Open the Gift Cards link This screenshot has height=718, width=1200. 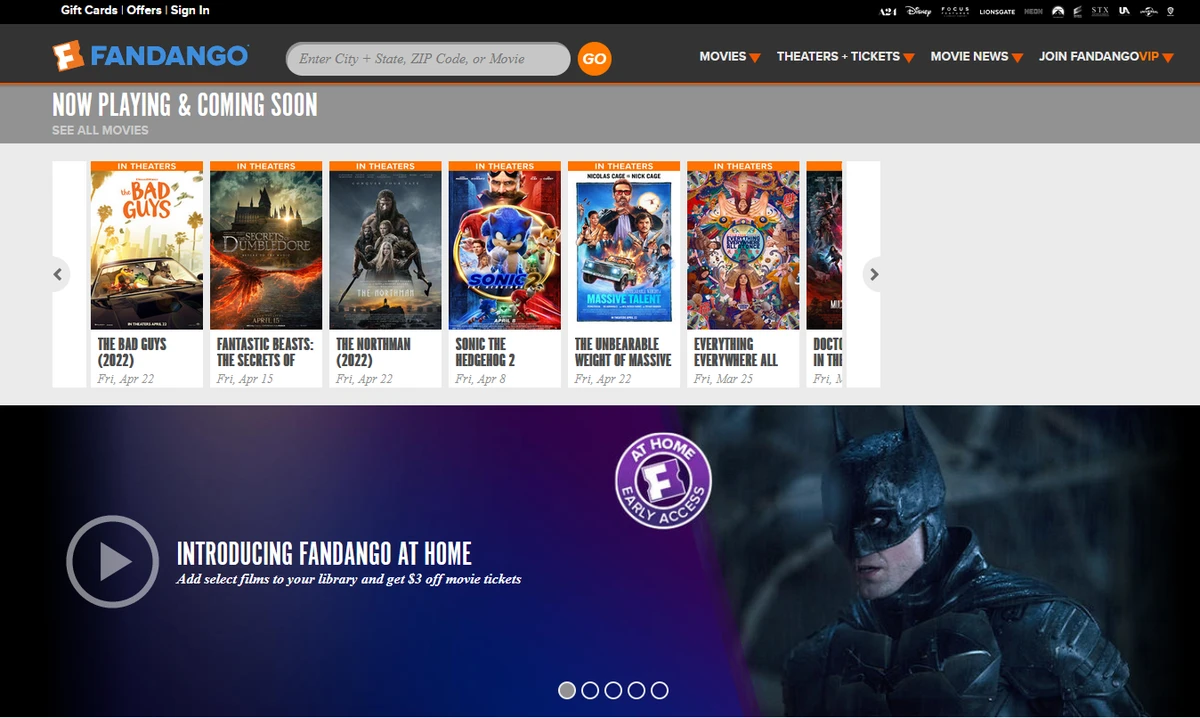point(89,10)
